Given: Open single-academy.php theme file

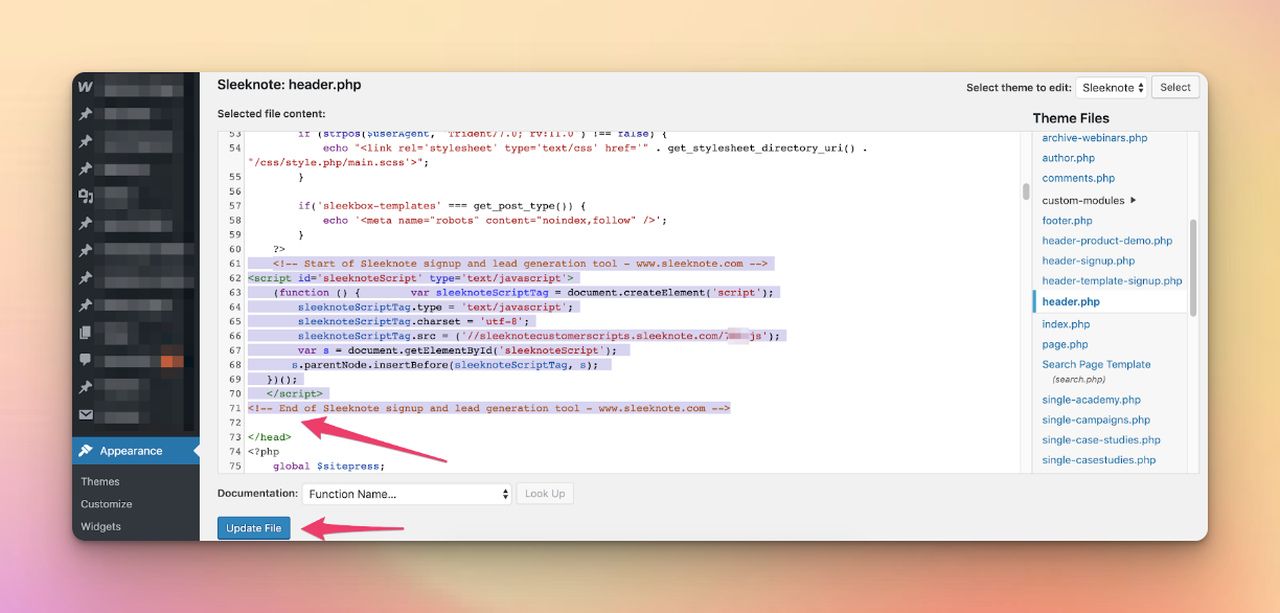Looking at the screenshot, I should pyautogui.click(x=1091, y=400).
